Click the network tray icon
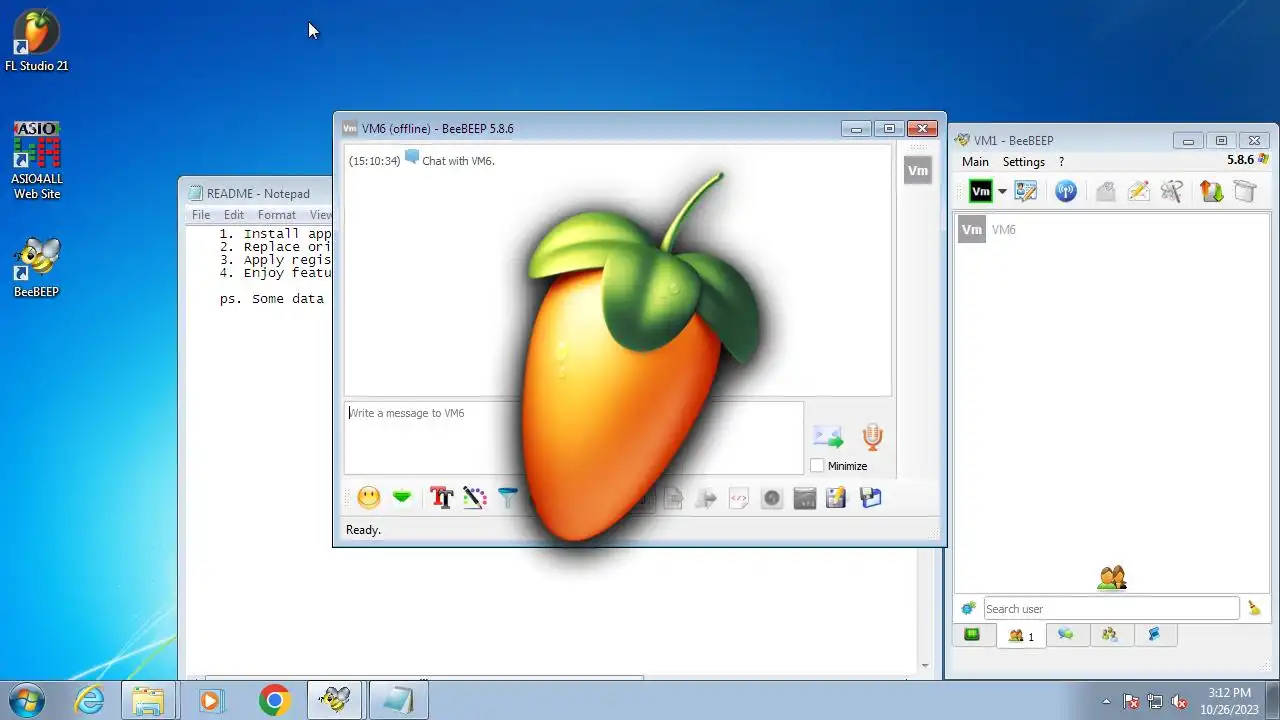 point(1155,701)
